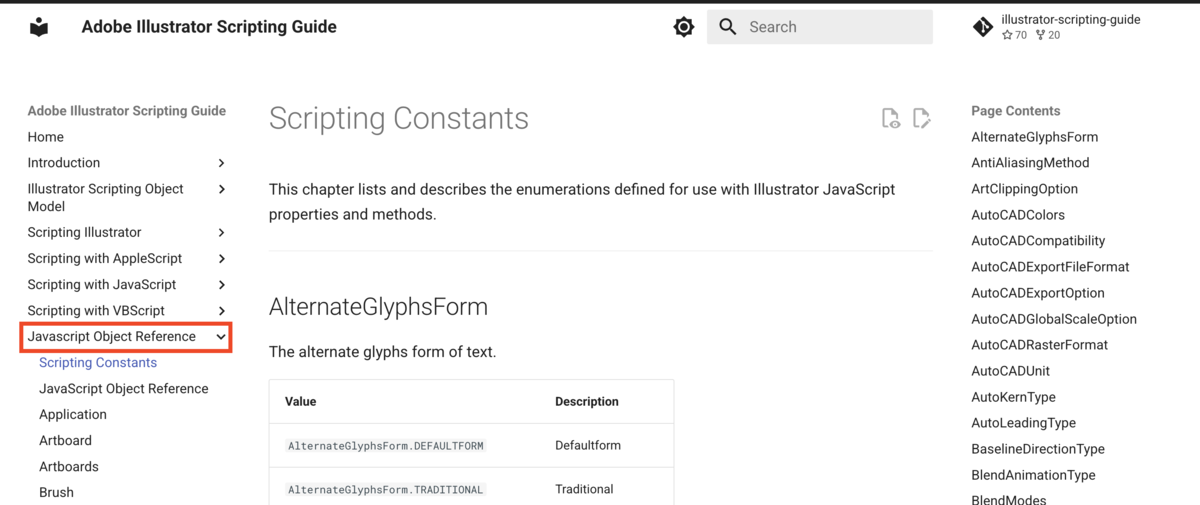Click the Value column header
1200x505 pixels.
click(x=300, y=402)
